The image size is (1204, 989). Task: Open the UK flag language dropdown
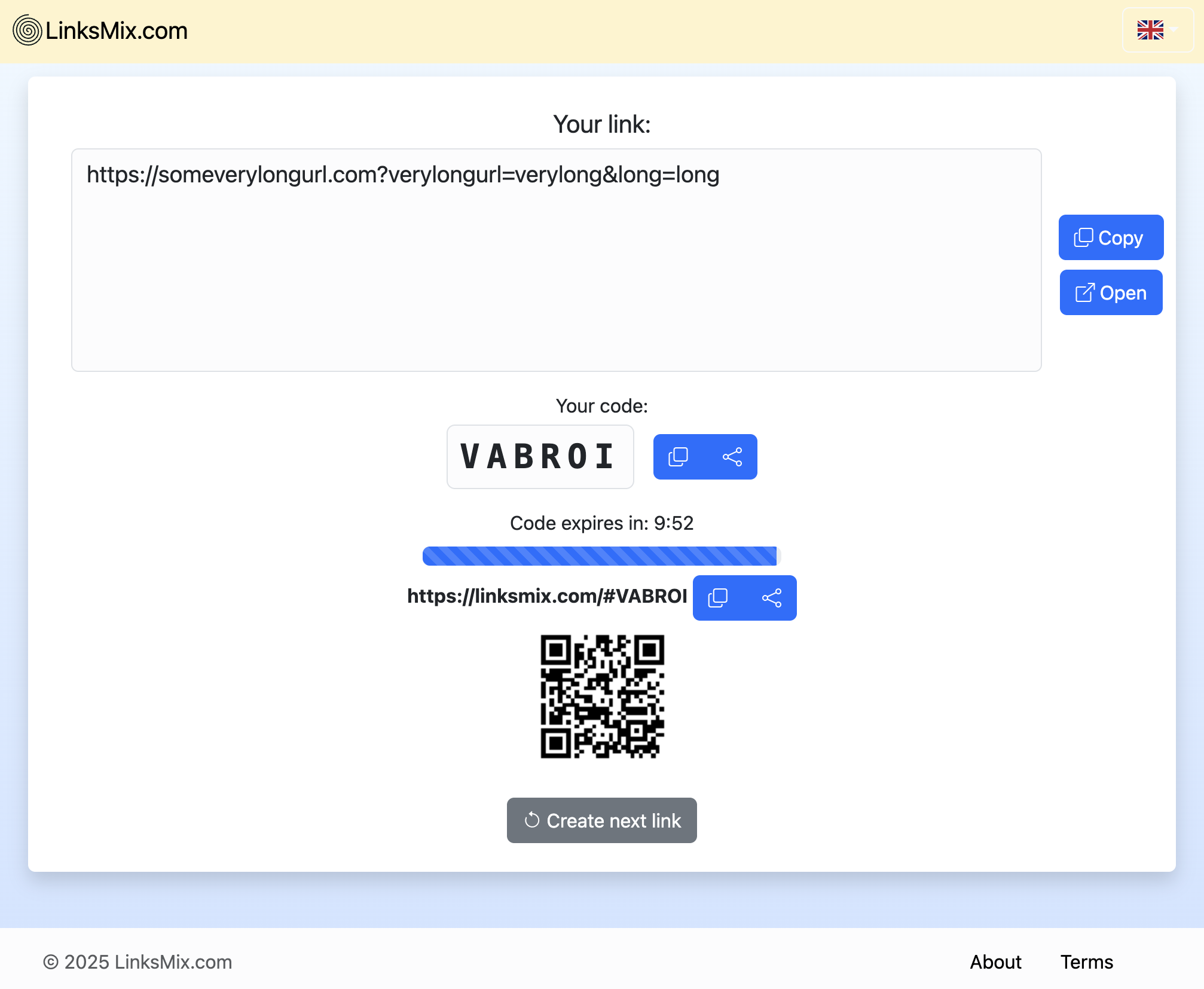coord(1157,30)
